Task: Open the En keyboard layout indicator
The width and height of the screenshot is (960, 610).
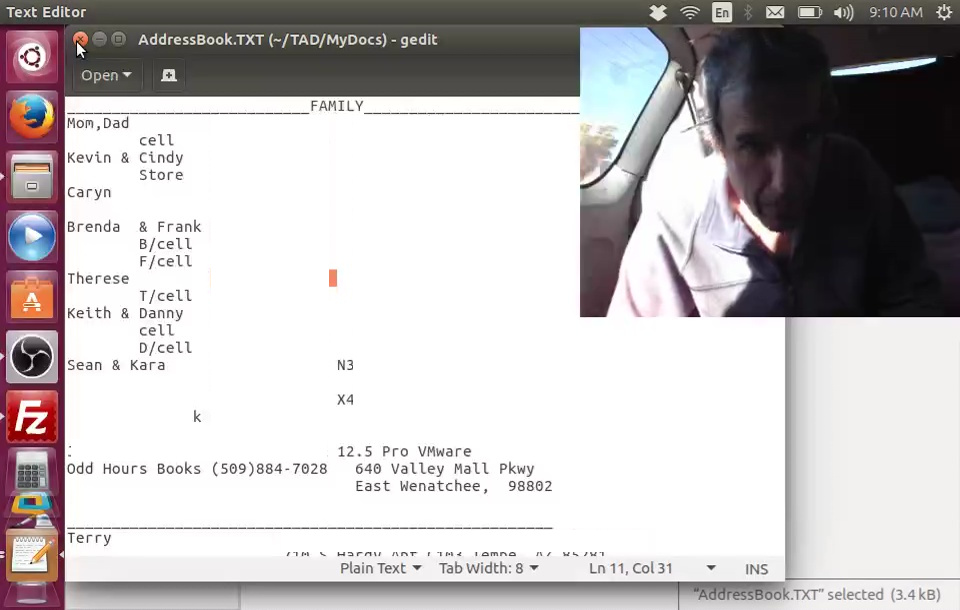Action: tap(722, 12)
